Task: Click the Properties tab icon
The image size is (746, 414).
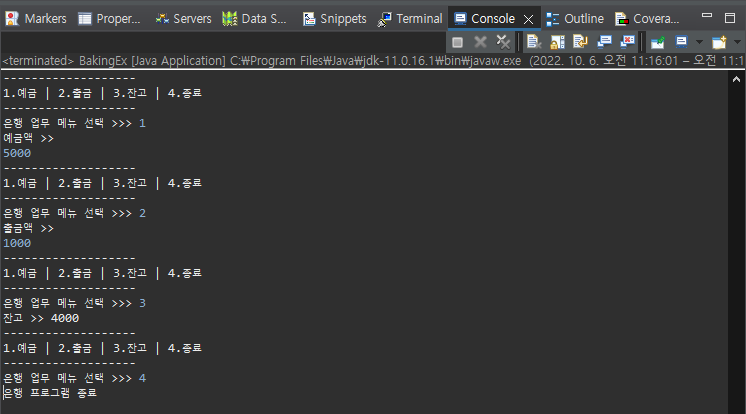Action: click(x=85, y=19)
